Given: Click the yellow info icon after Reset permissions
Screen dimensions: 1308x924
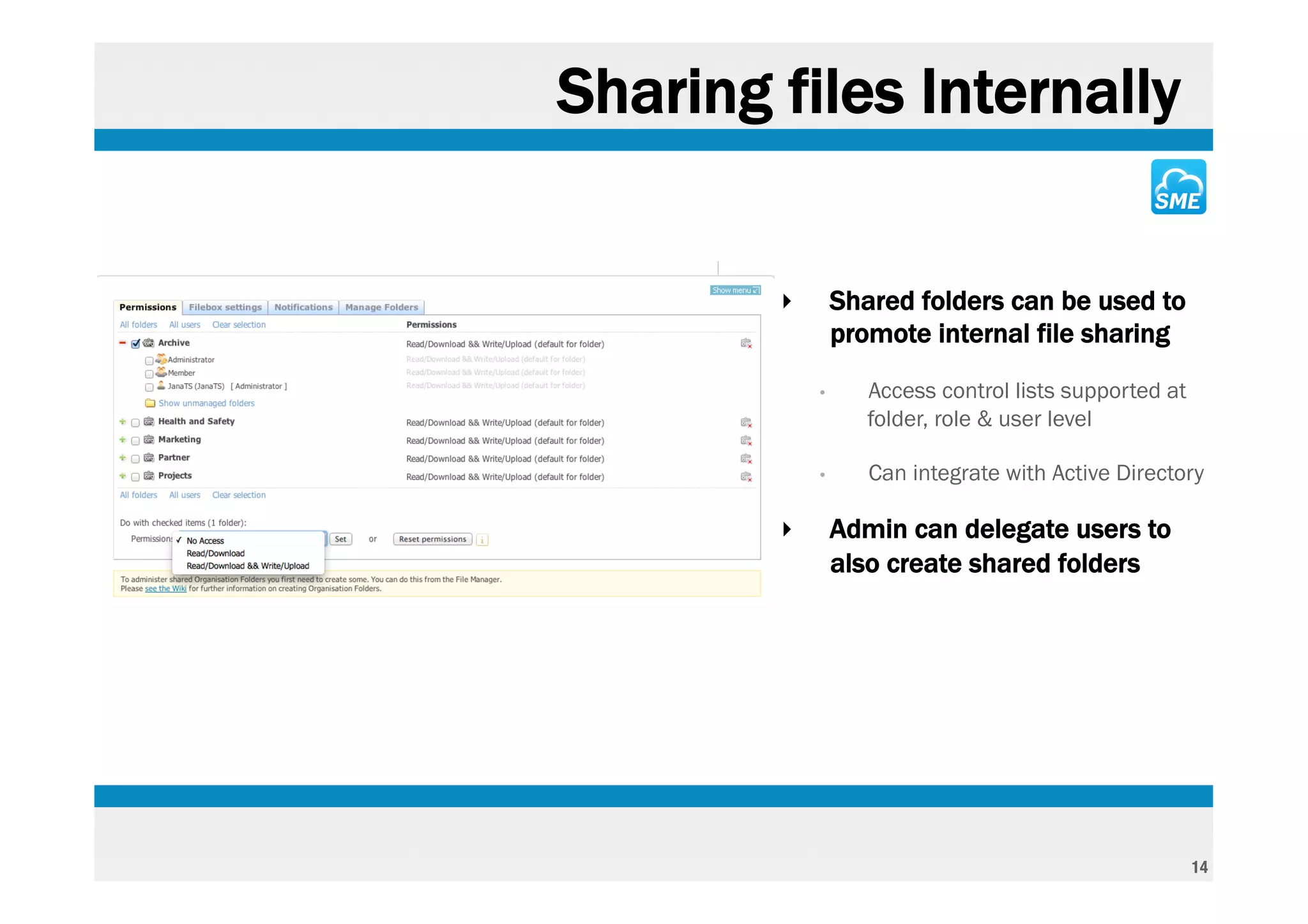Looking at the screenshot, I should tap(483, 540).
